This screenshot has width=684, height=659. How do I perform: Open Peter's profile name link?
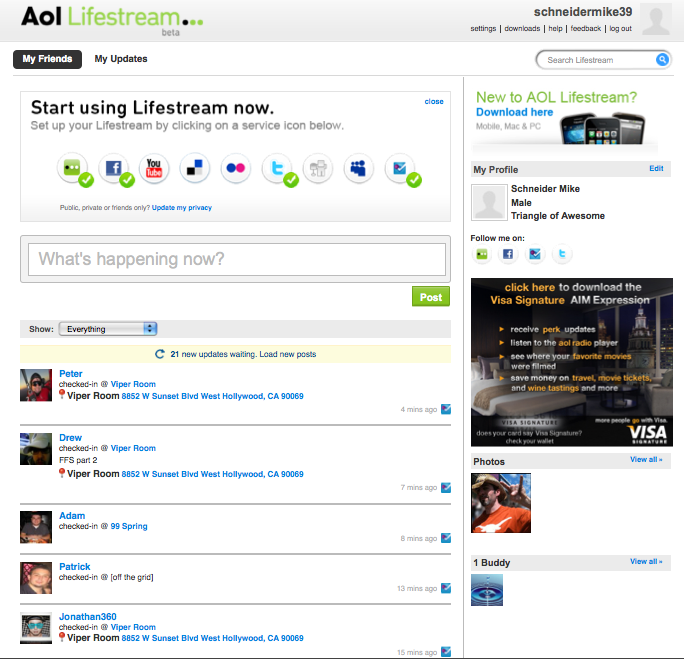[71, 374]
